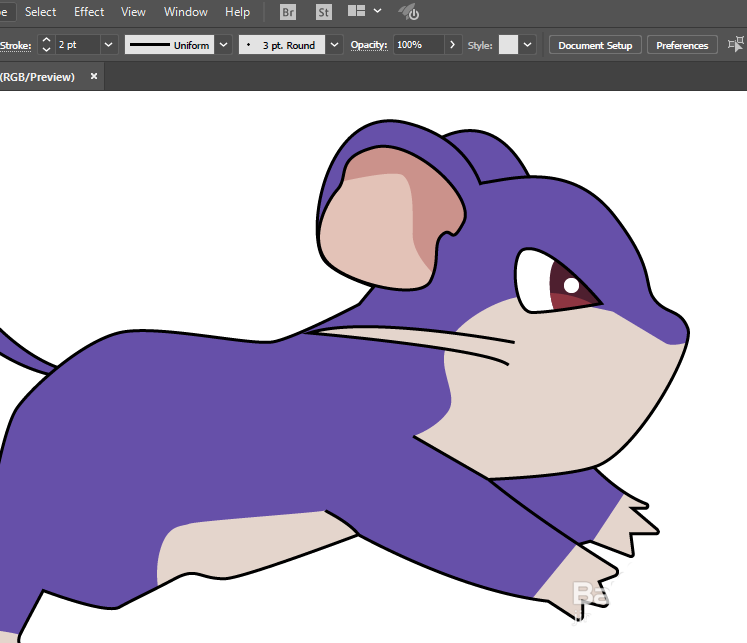Expand the stroke weight dropdown

point(108,45)
